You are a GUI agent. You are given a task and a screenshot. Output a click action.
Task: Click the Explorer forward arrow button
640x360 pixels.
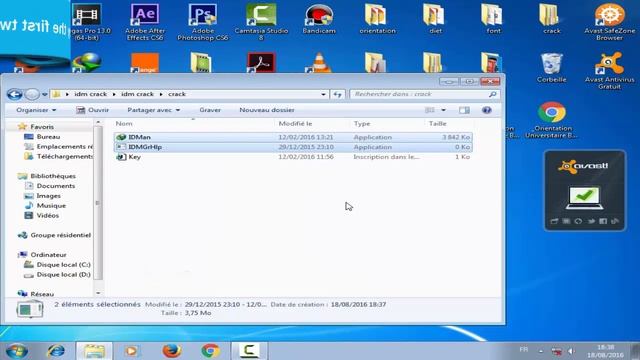(32, 94)
